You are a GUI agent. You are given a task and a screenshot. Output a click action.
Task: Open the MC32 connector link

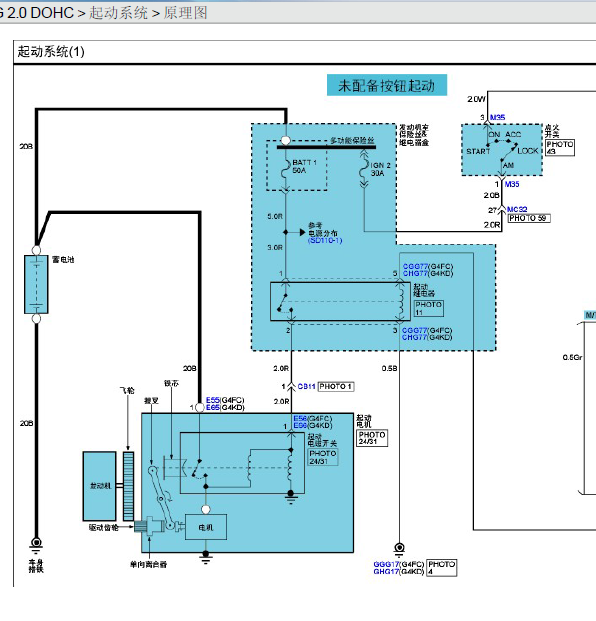(x=517, y=209)
